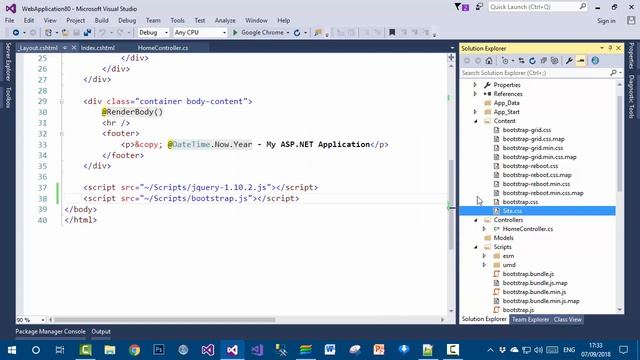Close the _Layout.cshtml tab
This screenshot has width=640, height=360.
[x=74, y=48]
